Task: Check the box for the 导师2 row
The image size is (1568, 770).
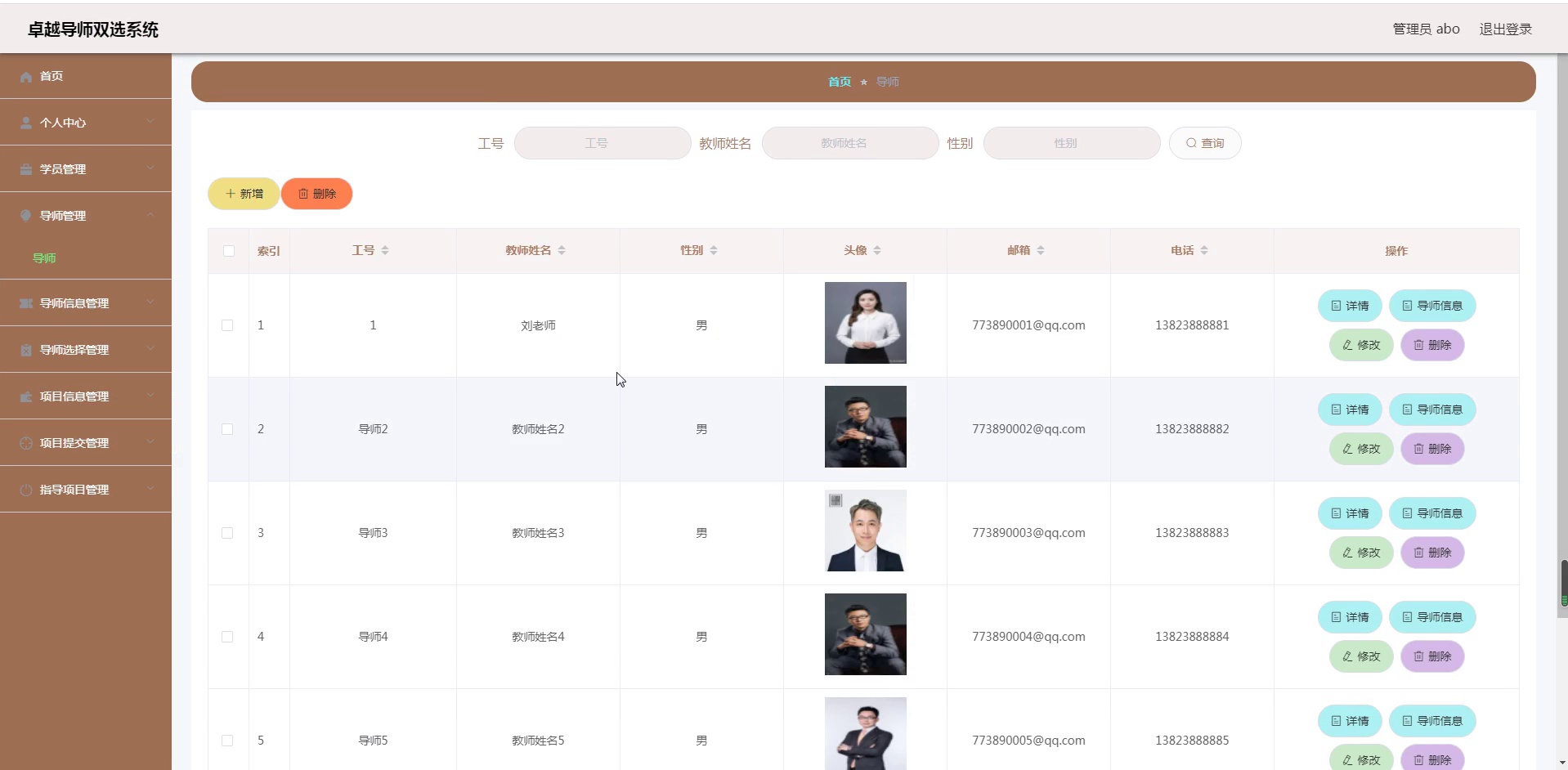Action: [227, 429]
